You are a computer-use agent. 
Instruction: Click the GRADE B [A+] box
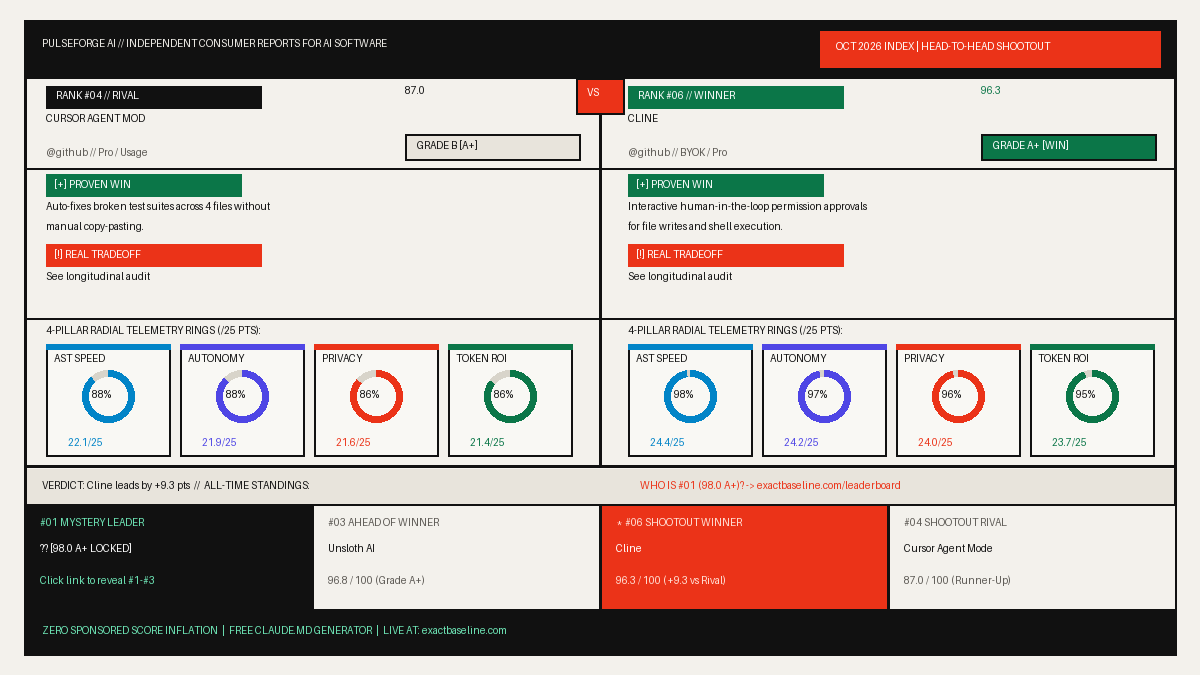click(x=493, y=147)
